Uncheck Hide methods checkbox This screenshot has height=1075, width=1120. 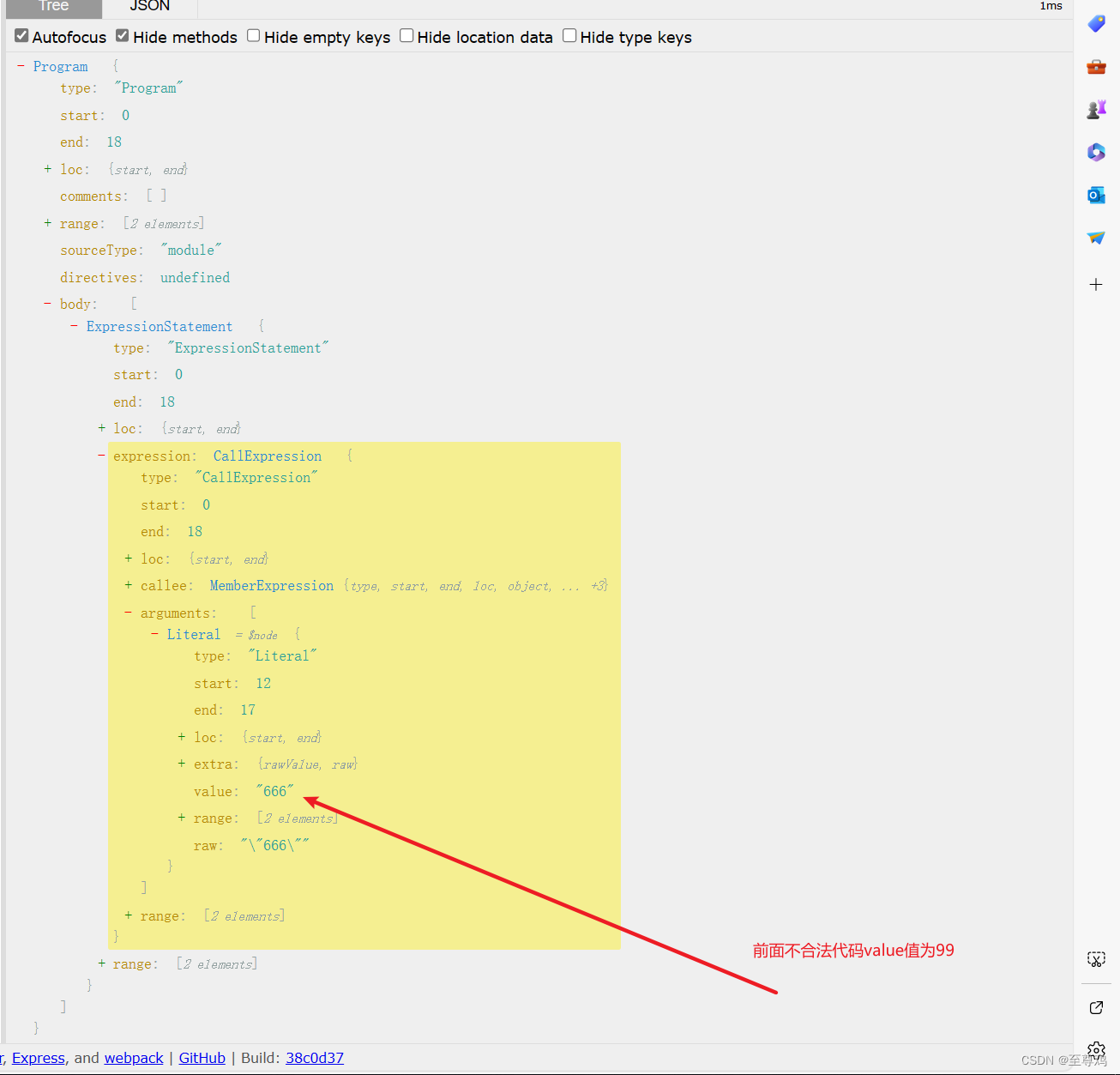(123, 36)
